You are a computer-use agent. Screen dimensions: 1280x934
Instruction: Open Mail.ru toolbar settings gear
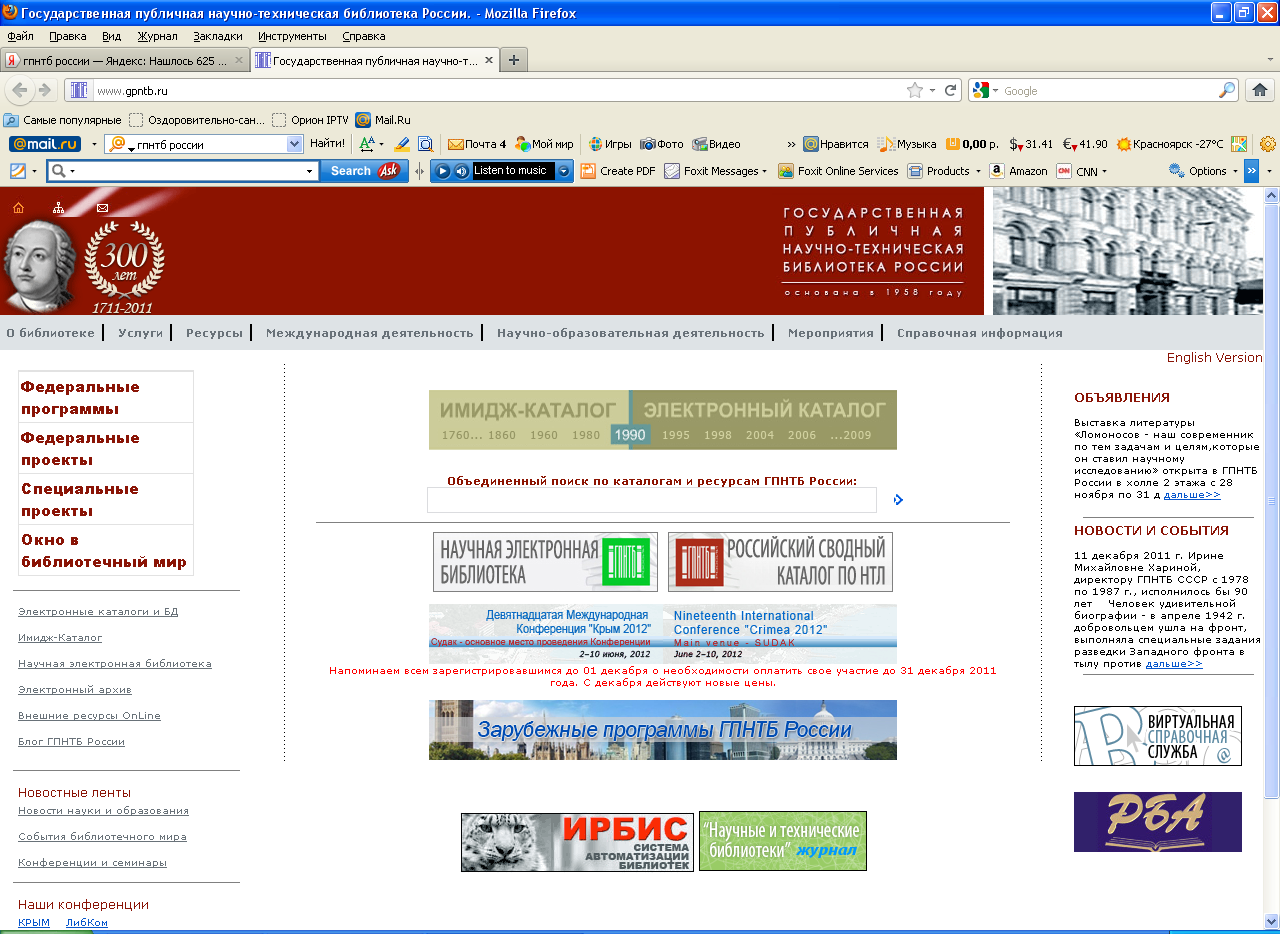click(1268, 144)
